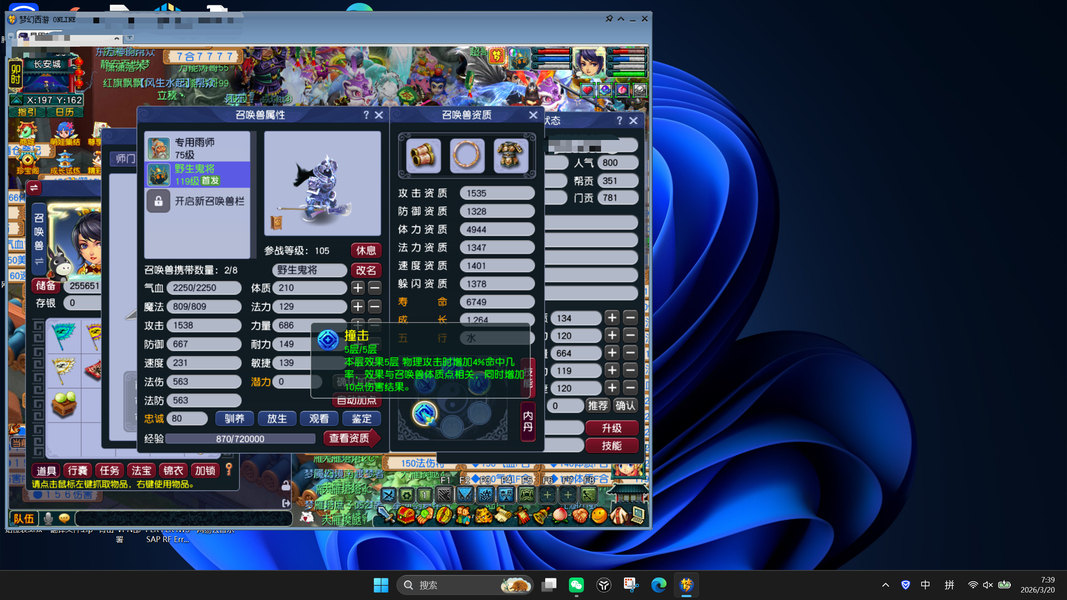1067x600 pixels.
Task: Open the 日历 button near minimap
Action: click(x=65, y=112)
